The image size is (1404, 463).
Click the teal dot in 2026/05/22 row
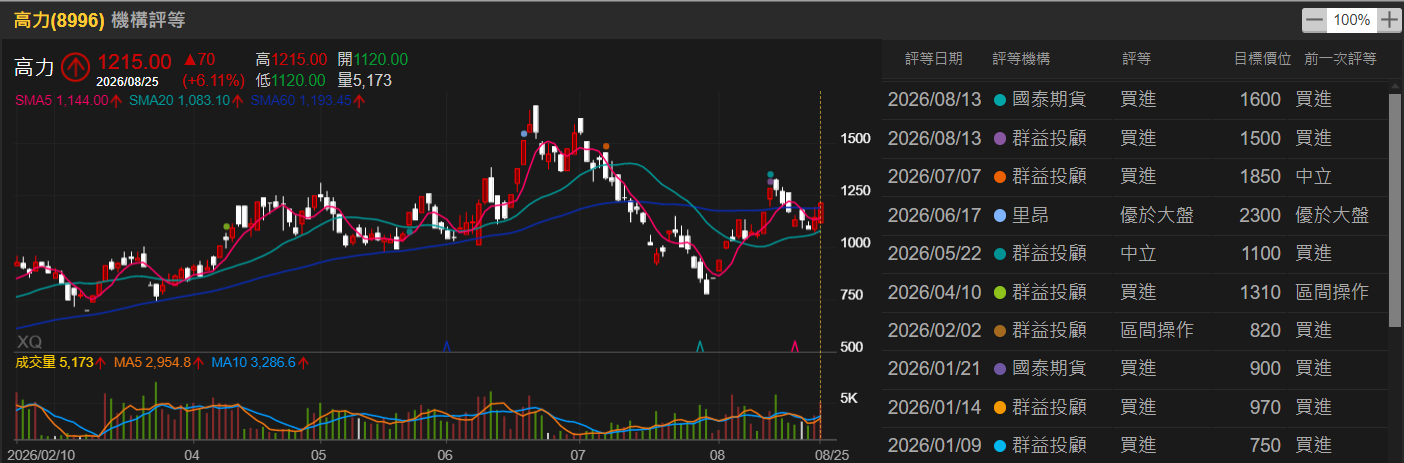pyautogui.click(x=1000, y=254)
